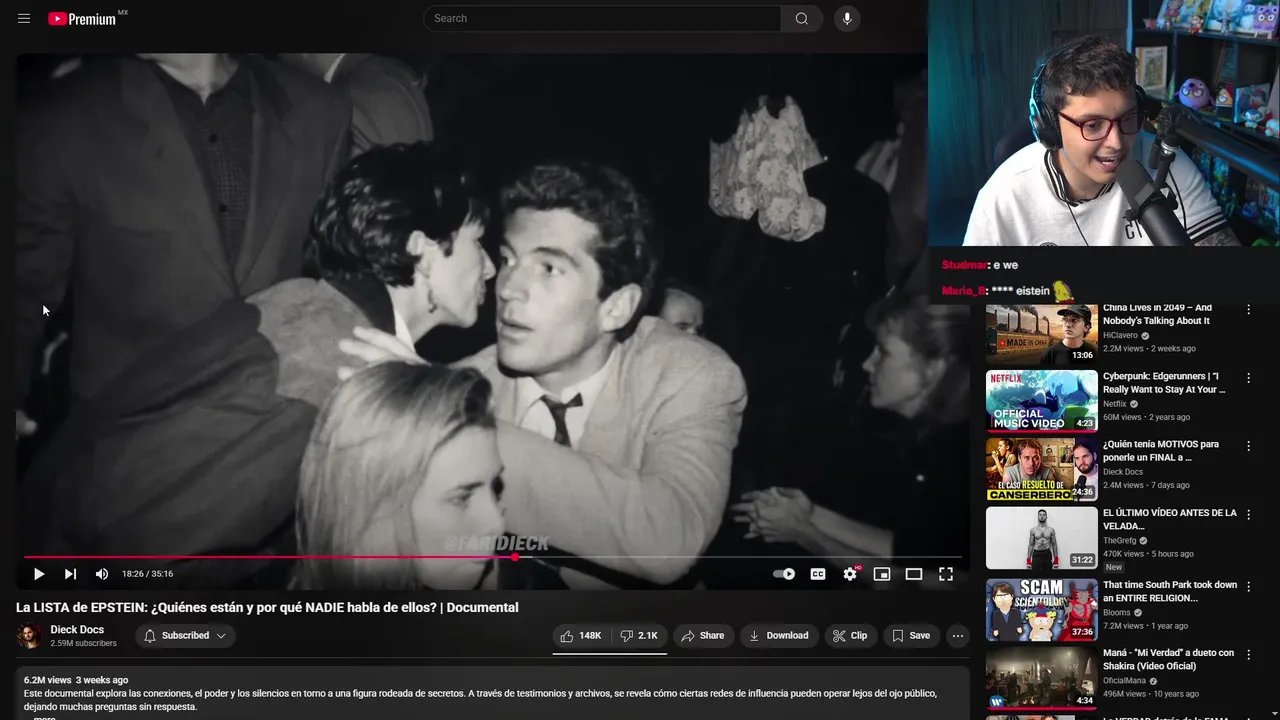Image resolution: width=1280 pixels, height=720 pixels.
Task: Download the video
Action: pyautogui.click(x=778, y=636)
